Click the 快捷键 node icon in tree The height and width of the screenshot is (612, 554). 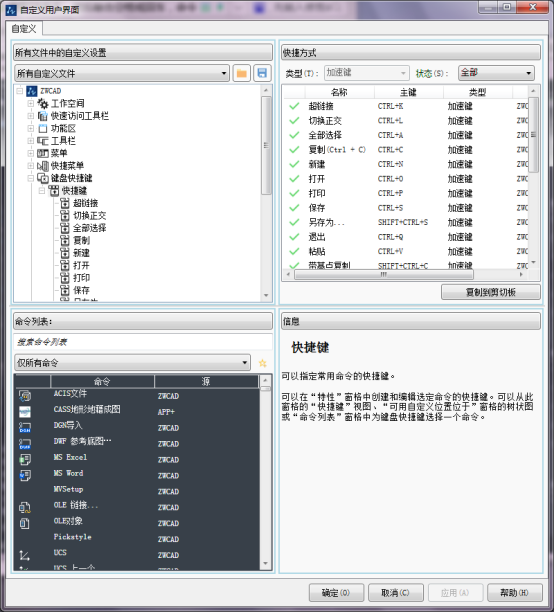pyautogui.click(x=54, y=191)
